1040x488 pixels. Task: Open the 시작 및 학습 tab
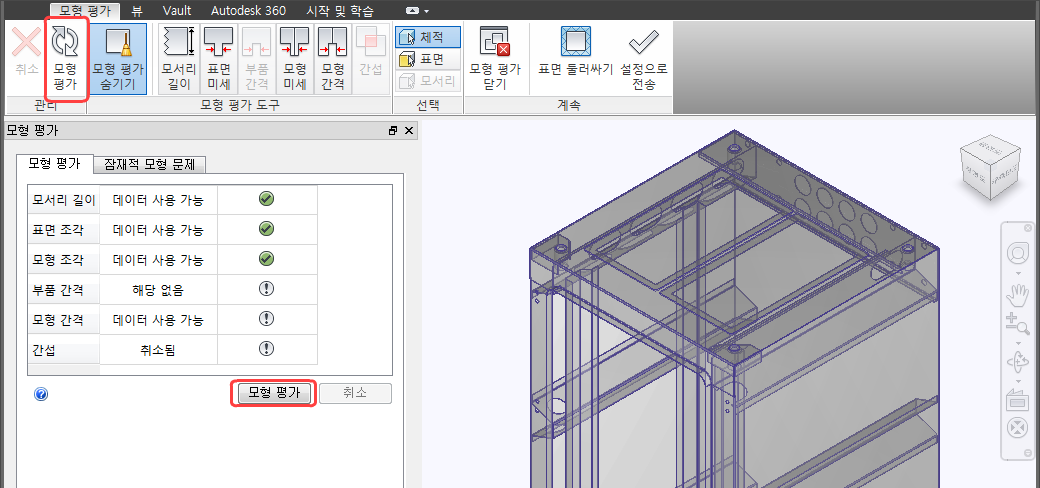[x=340, y=11]
